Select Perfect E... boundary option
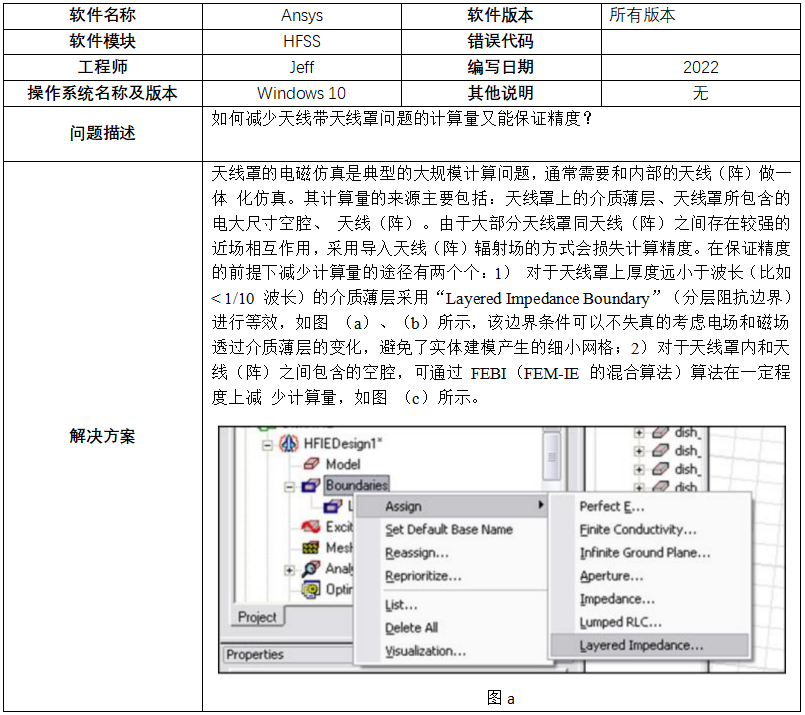The image size is (805, 715). [x=612, y=506]
